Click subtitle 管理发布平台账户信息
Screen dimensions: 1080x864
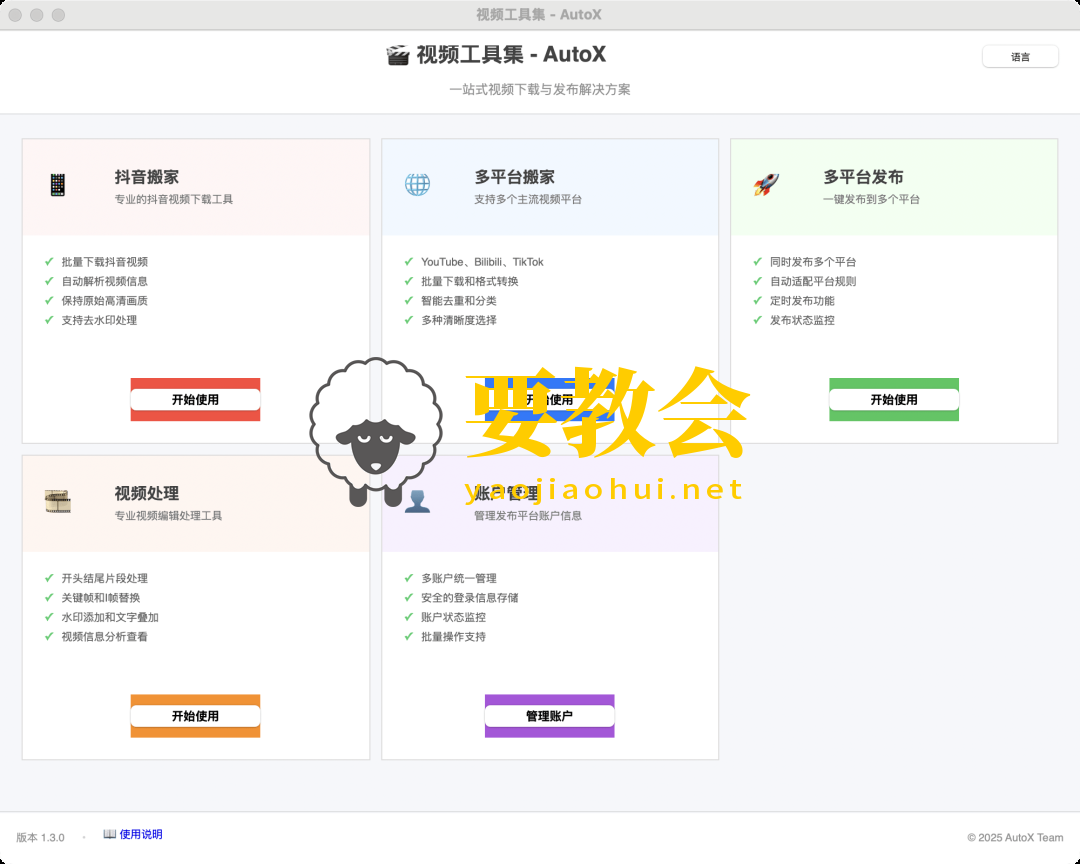coord(528,515)
